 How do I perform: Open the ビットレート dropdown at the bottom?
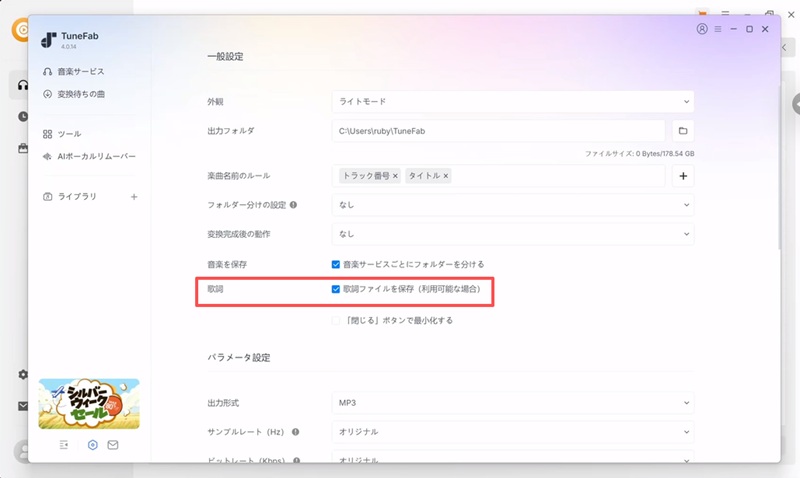click(513, 458)
